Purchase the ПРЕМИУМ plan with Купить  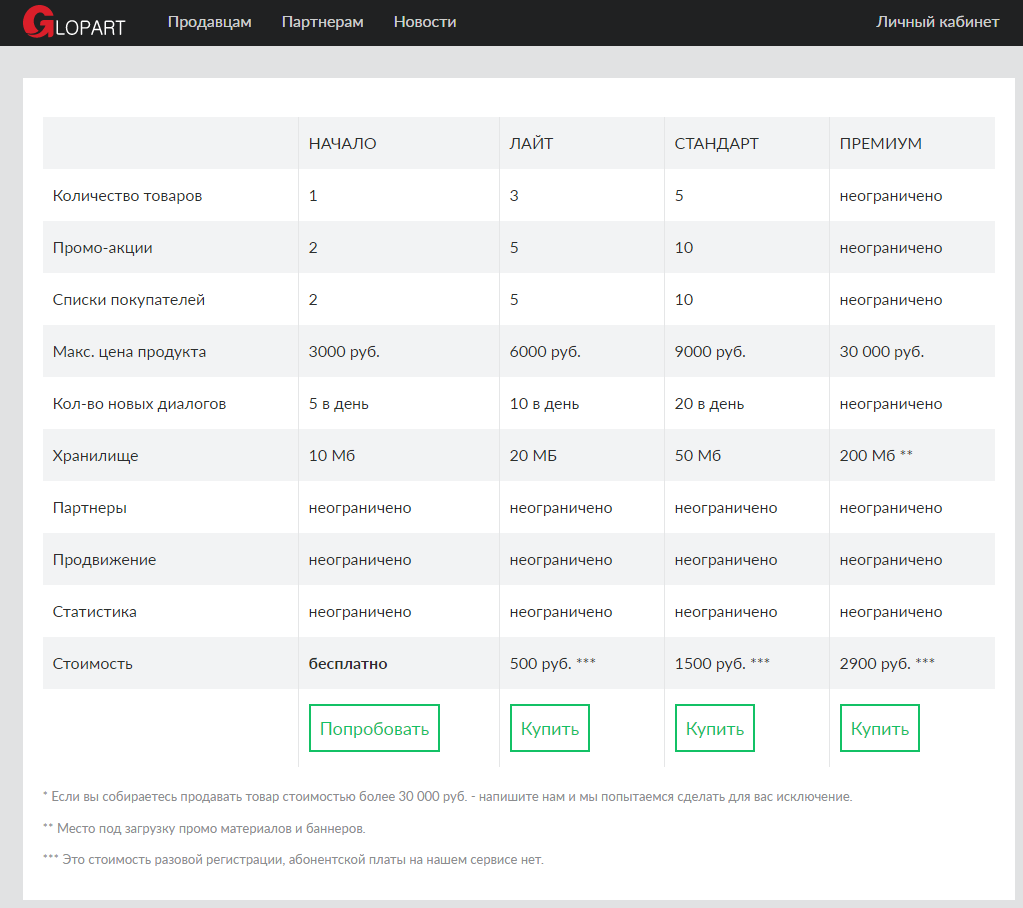[880, 728]
